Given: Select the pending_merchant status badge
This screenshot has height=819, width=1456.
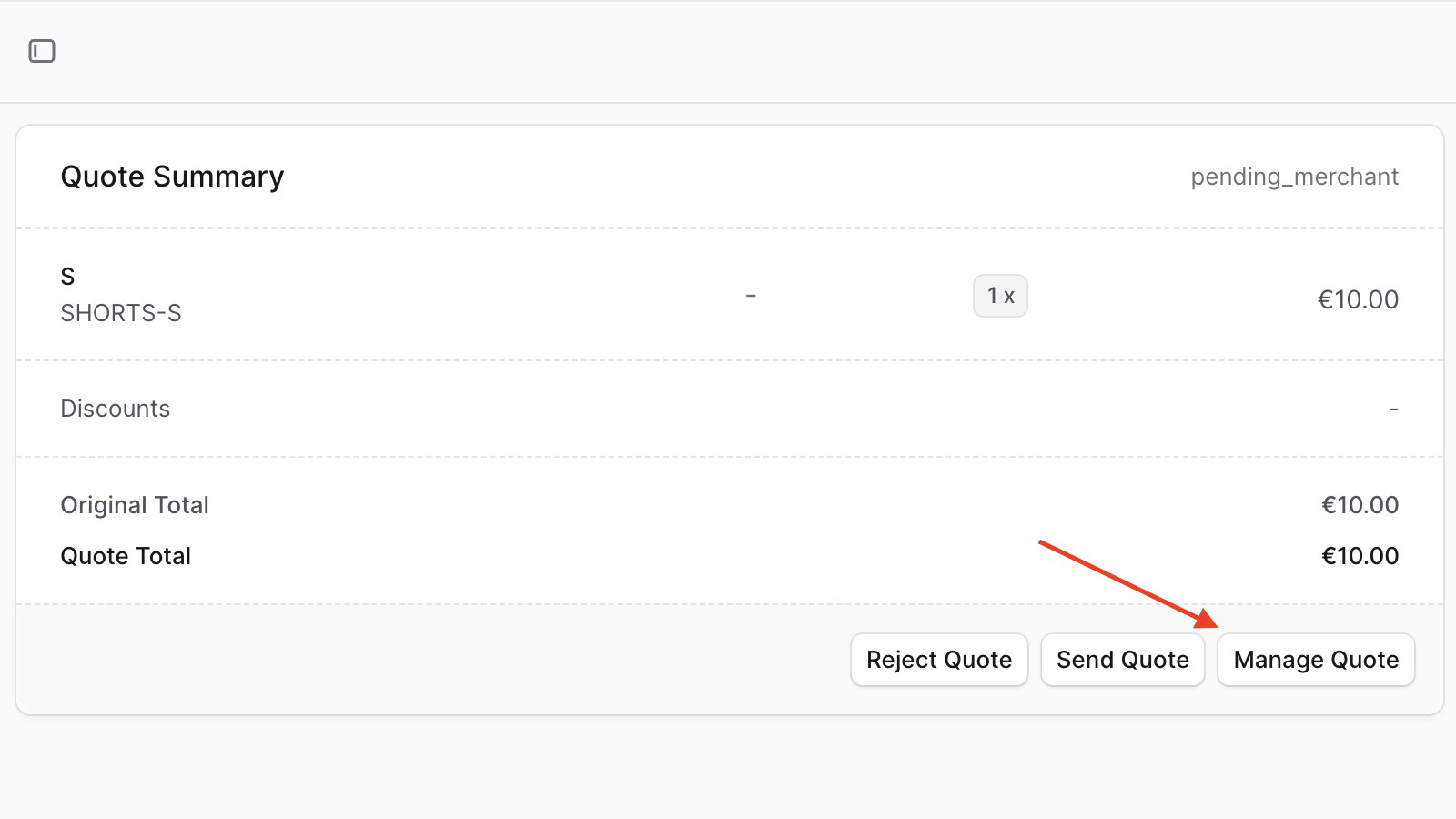Looking at the screenshot, I should 1294,177.
